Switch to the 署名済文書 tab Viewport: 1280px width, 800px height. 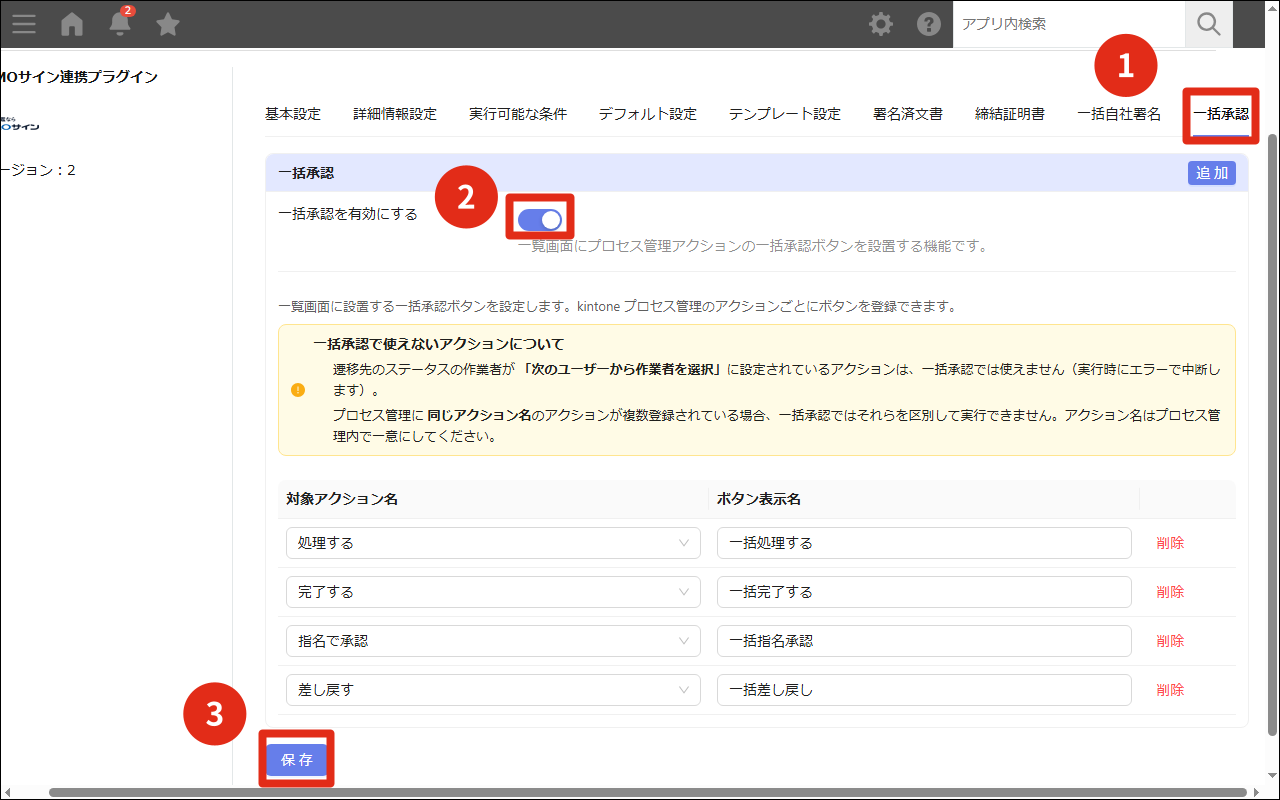click(x=908, y=114)
